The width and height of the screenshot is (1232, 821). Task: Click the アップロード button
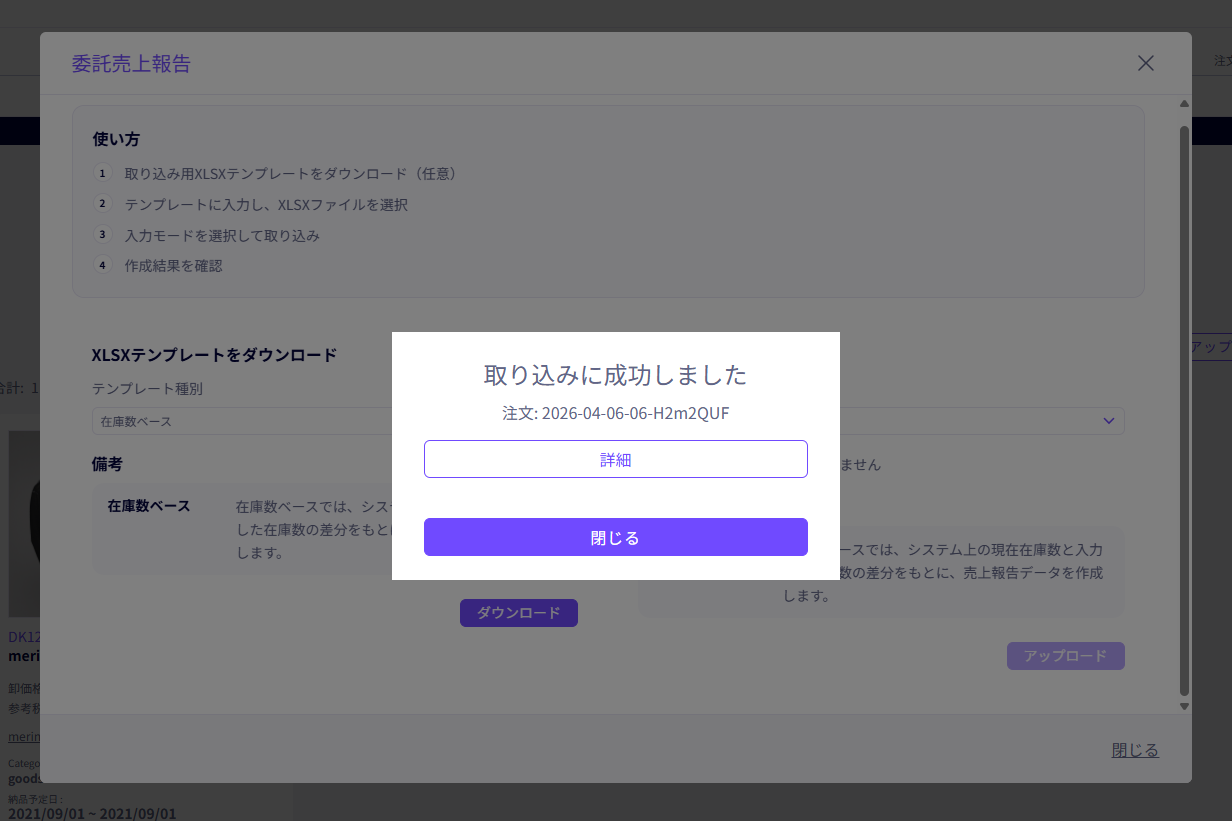[1065, 655]
